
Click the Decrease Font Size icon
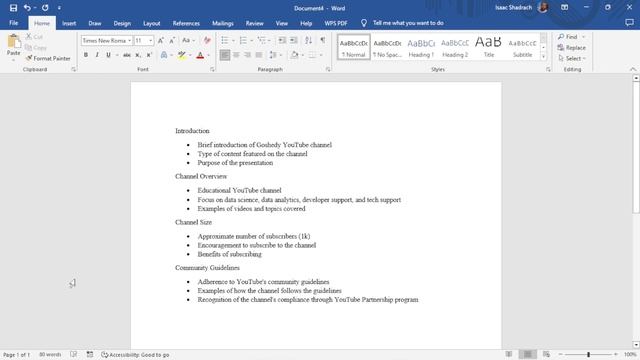(x=172, y=40)
